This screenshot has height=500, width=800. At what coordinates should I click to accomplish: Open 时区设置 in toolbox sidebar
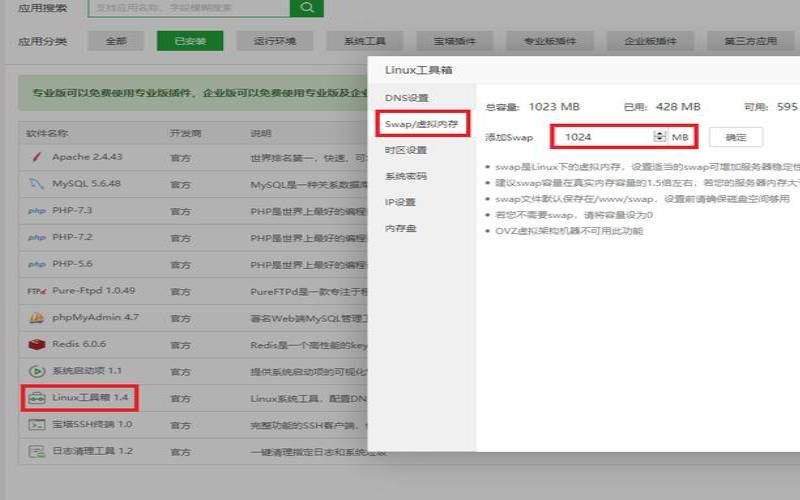[x=406, y=150]
